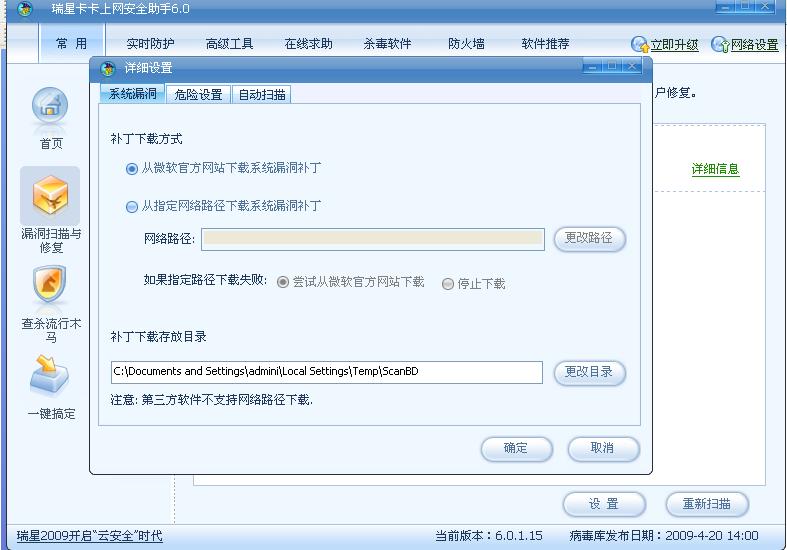Click the patch directory path field
The height and width of the screenshot is (550, 787).
327,372
